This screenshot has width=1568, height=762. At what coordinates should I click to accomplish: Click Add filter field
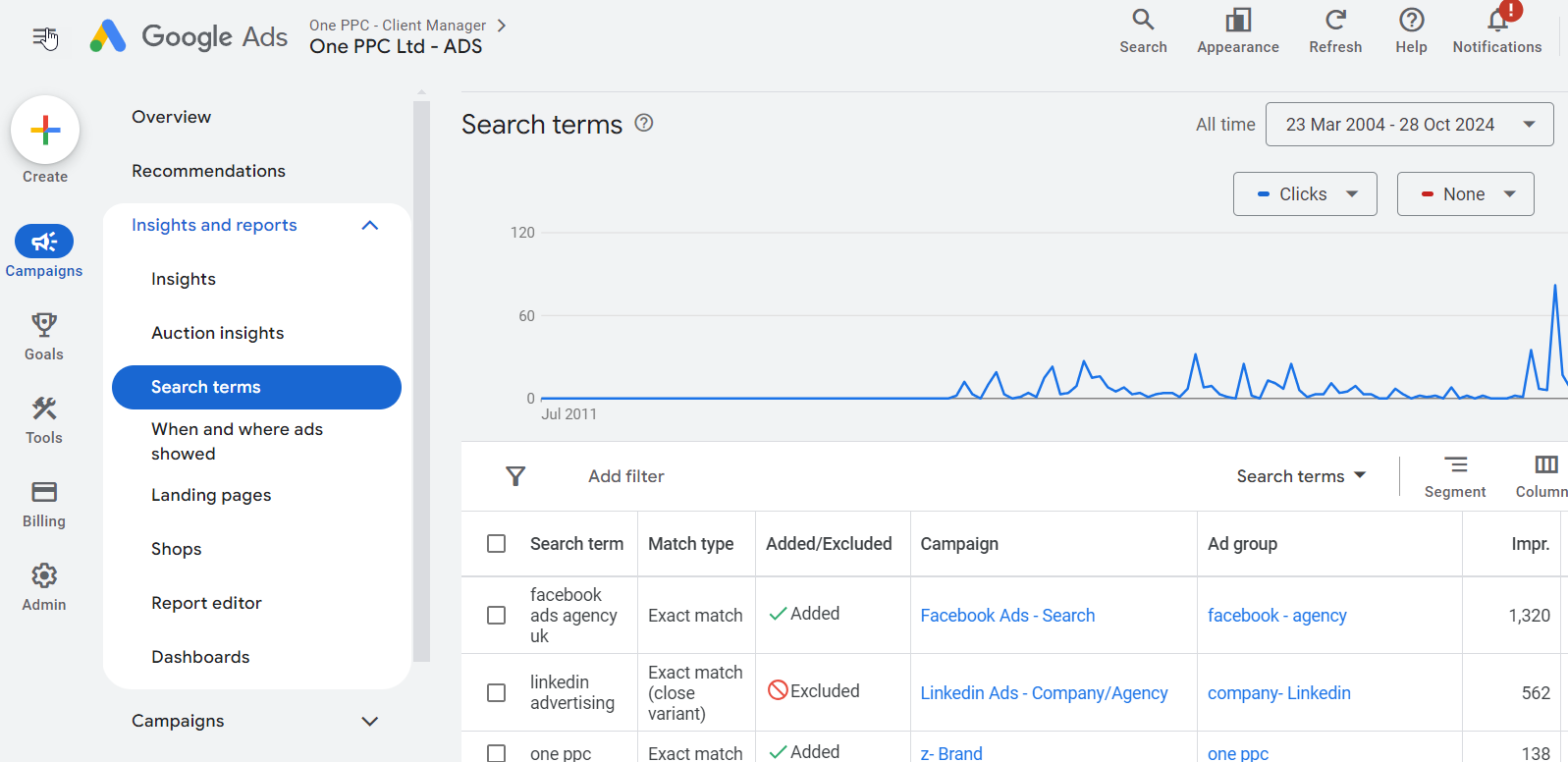(626, 476)
